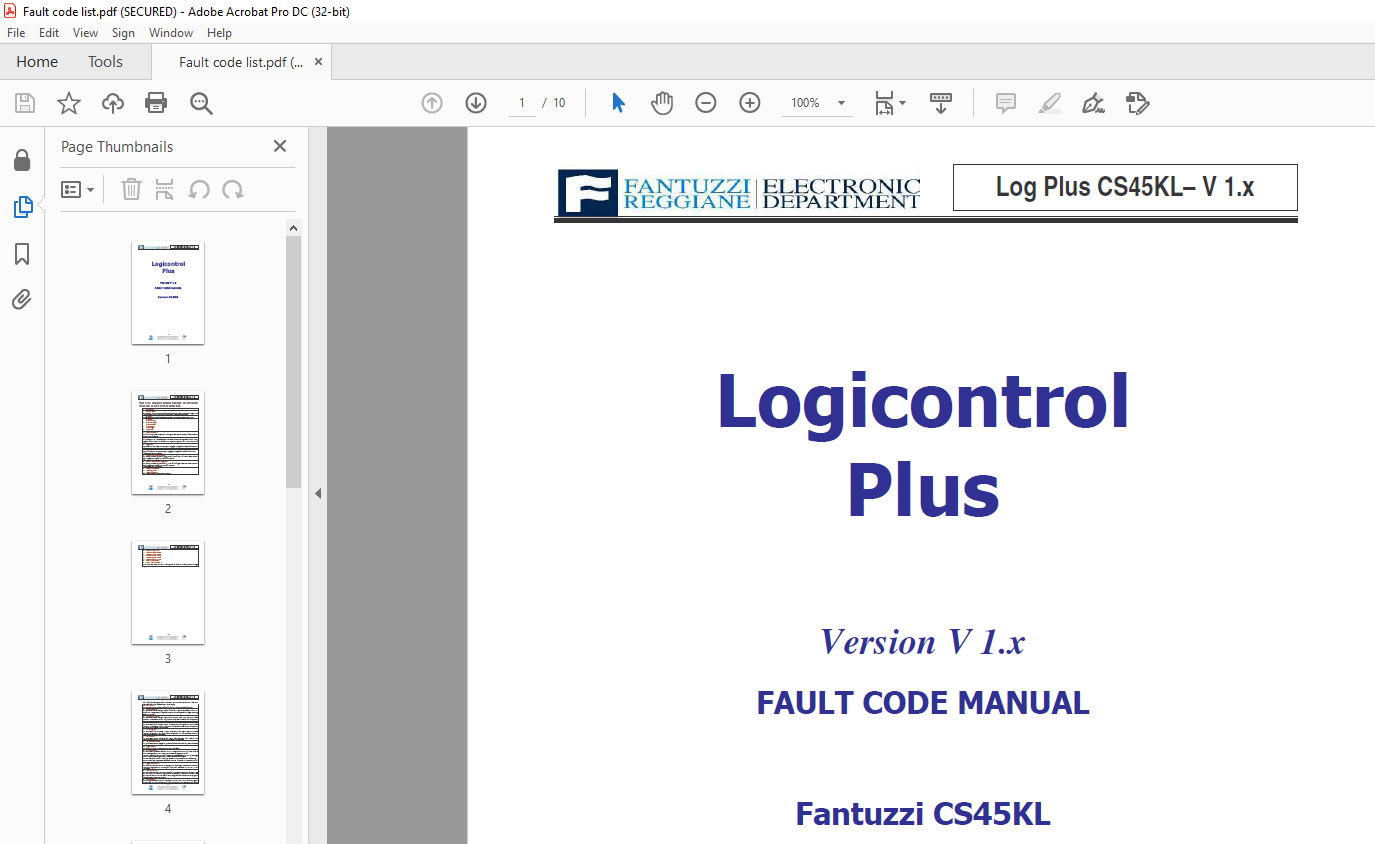Click the thumbnails panel scrollbar
Screen dimensions: 1375x844
point(294,360)
